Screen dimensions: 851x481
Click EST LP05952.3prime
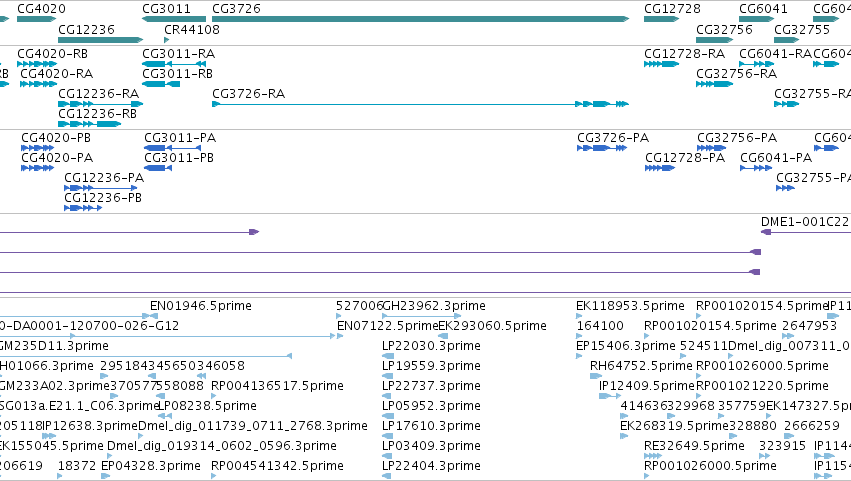tap(388, 416)
